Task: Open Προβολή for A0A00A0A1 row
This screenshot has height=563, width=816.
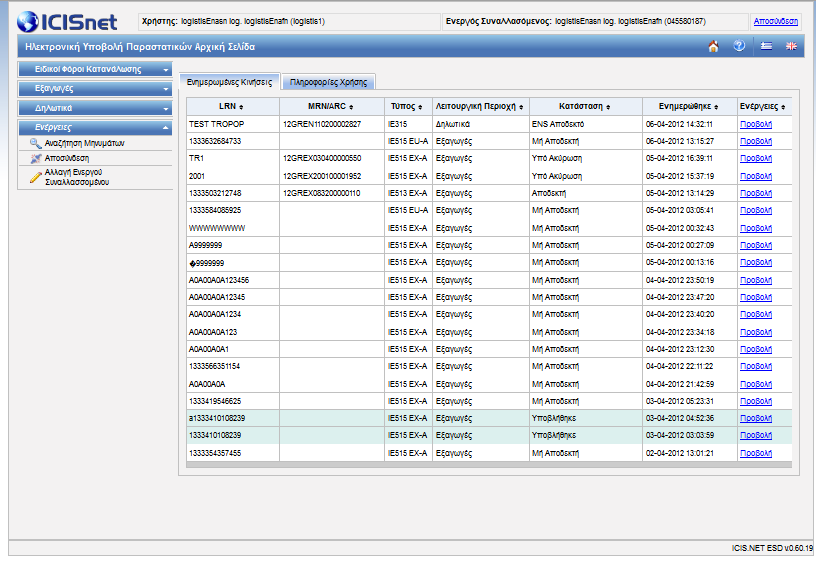Action: coord(756,349)
